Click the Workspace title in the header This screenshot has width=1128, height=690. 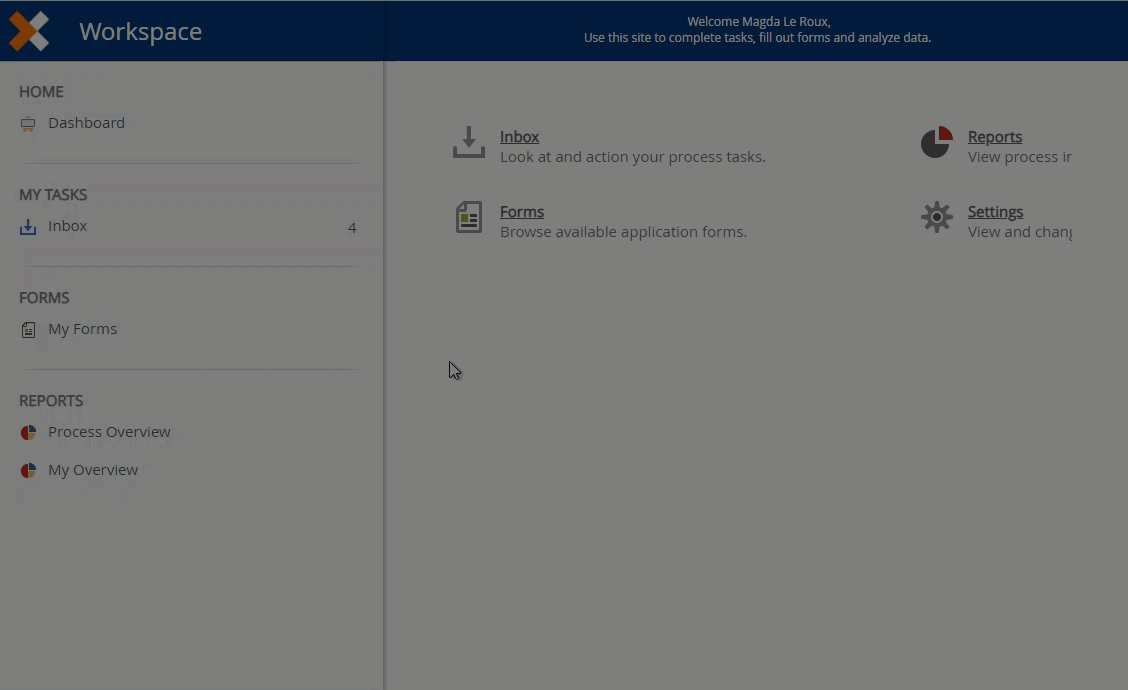[x=140, y=32]
